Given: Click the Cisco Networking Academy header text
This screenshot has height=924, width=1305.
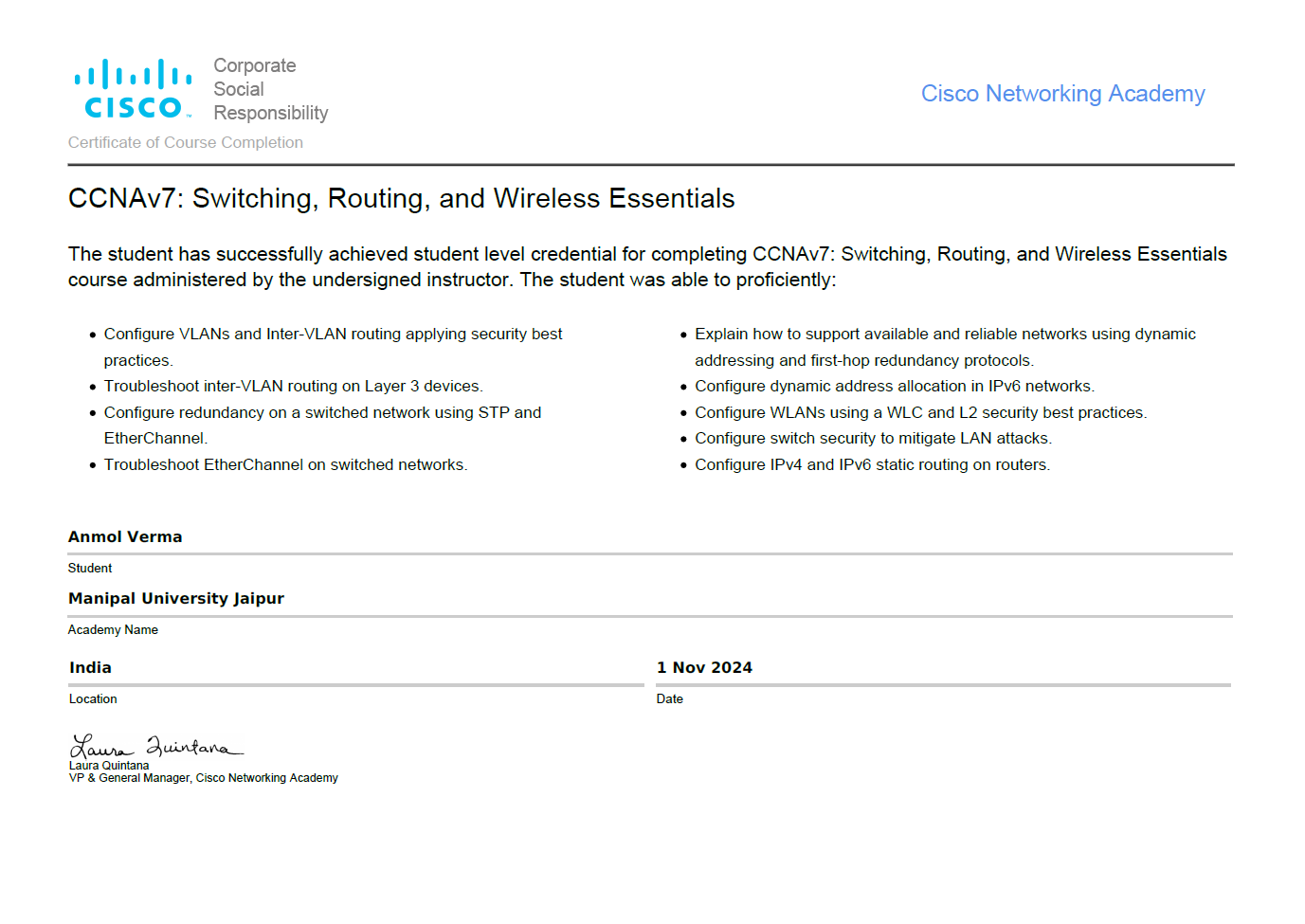Looking at the screenshot, I should (x=1062, y=94).
